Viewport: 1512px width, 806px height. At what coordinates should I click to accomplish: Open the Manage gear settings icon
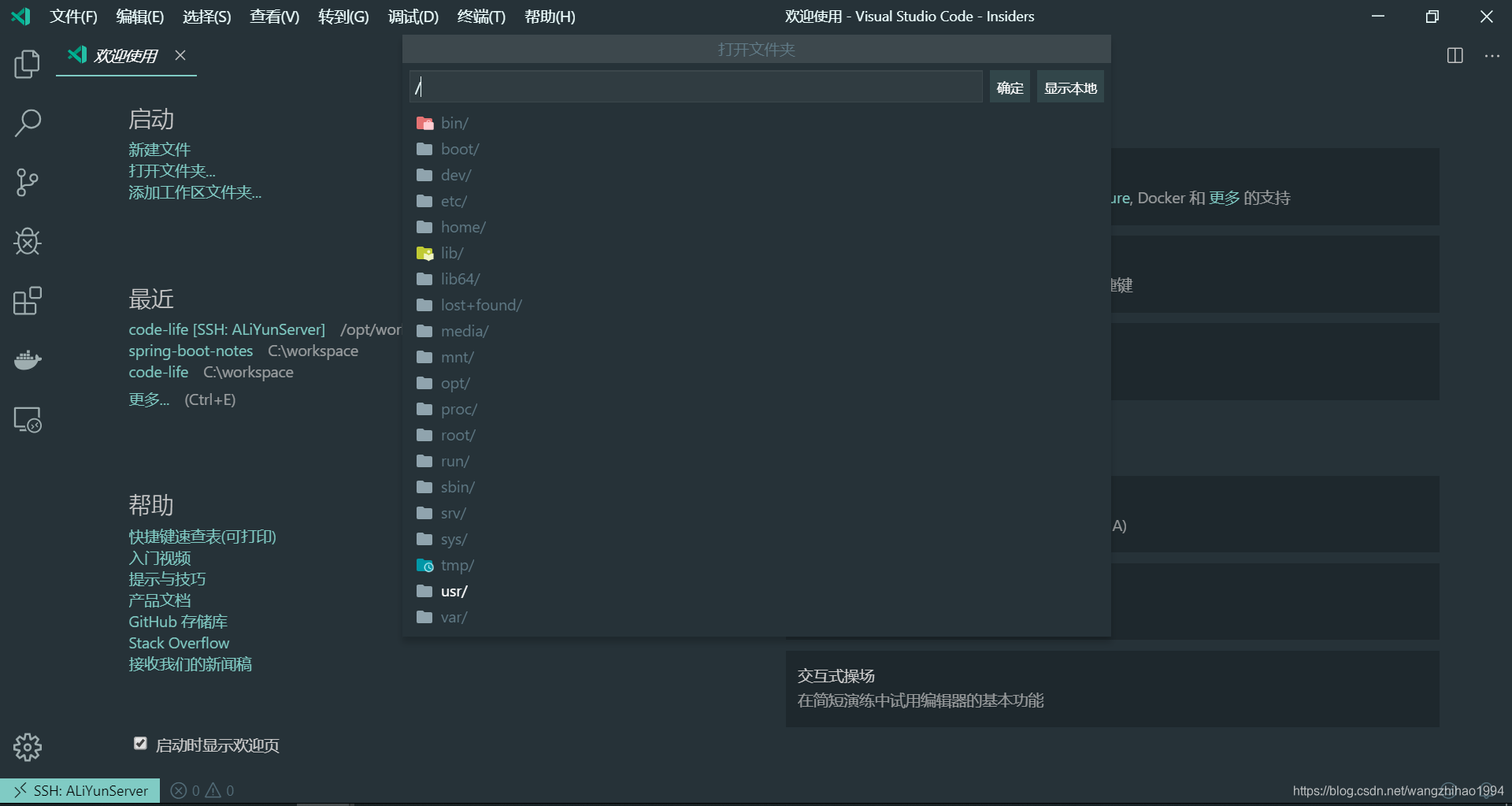[28, 747]
